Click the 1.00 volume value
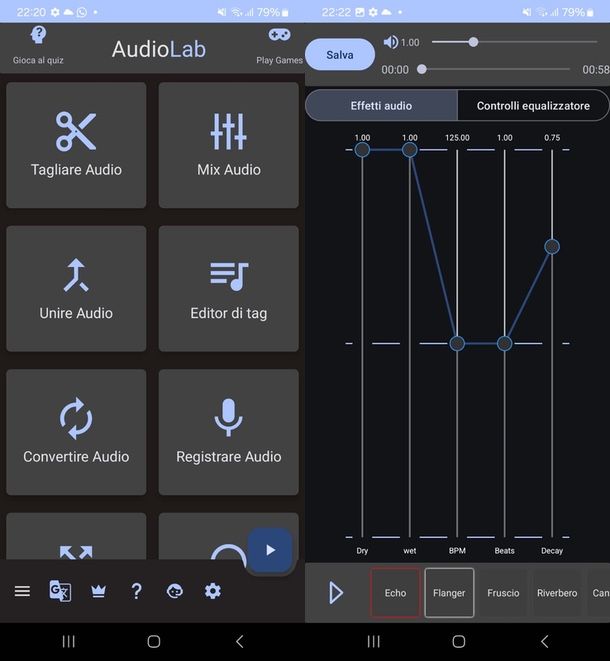This screenshot has height=661, width=610. 410,43
